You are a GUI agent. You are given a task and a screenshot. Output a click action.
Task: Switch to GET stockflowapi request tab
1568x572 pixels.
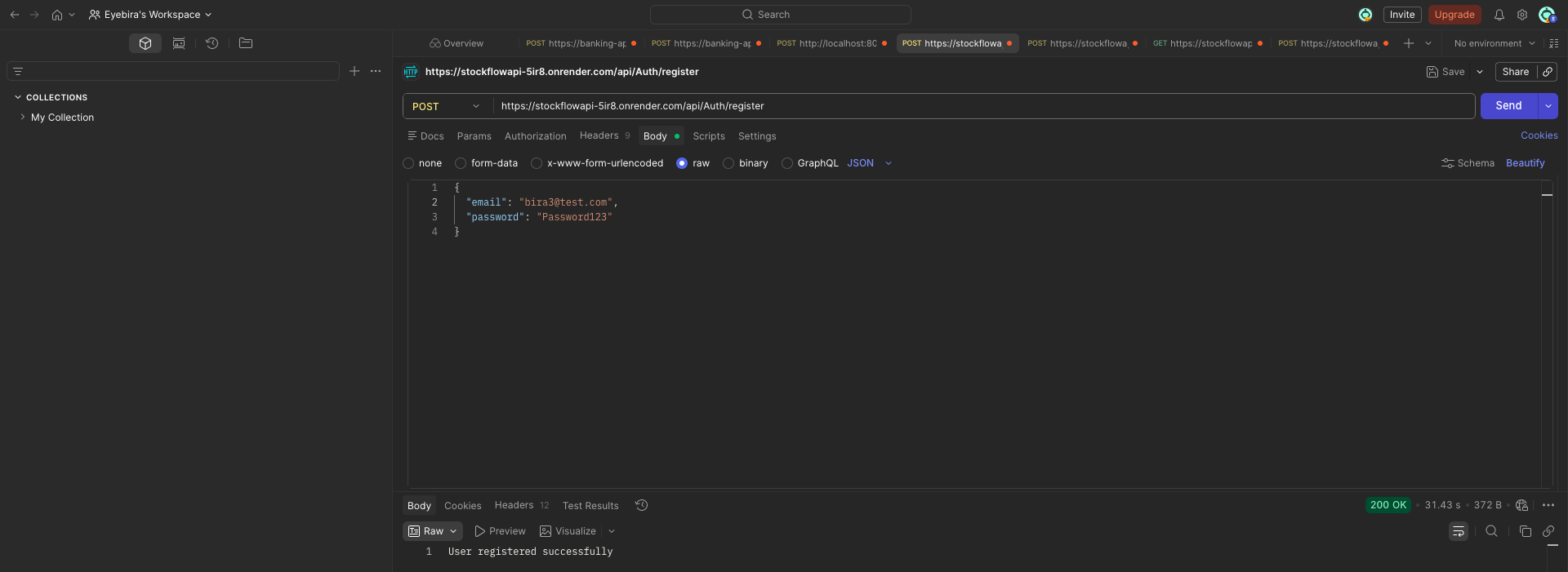pos(1208,43)
